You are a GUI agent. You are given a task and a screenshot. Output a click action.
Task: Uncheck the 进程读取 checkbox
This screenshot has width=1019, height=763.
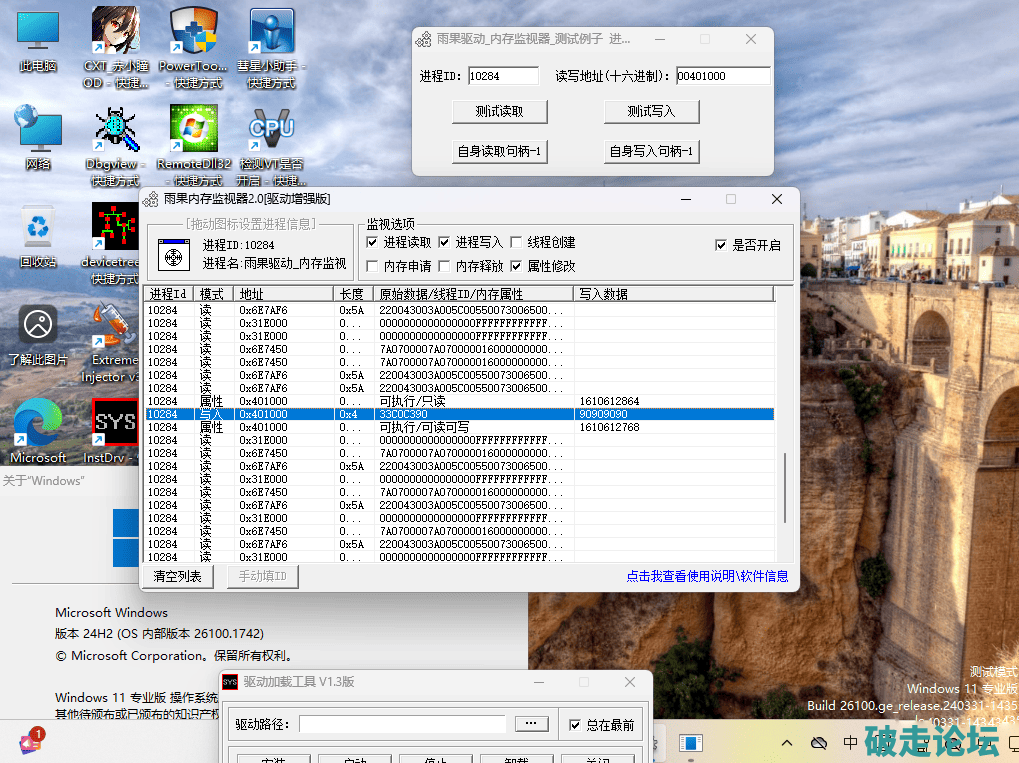pos(373,242)
